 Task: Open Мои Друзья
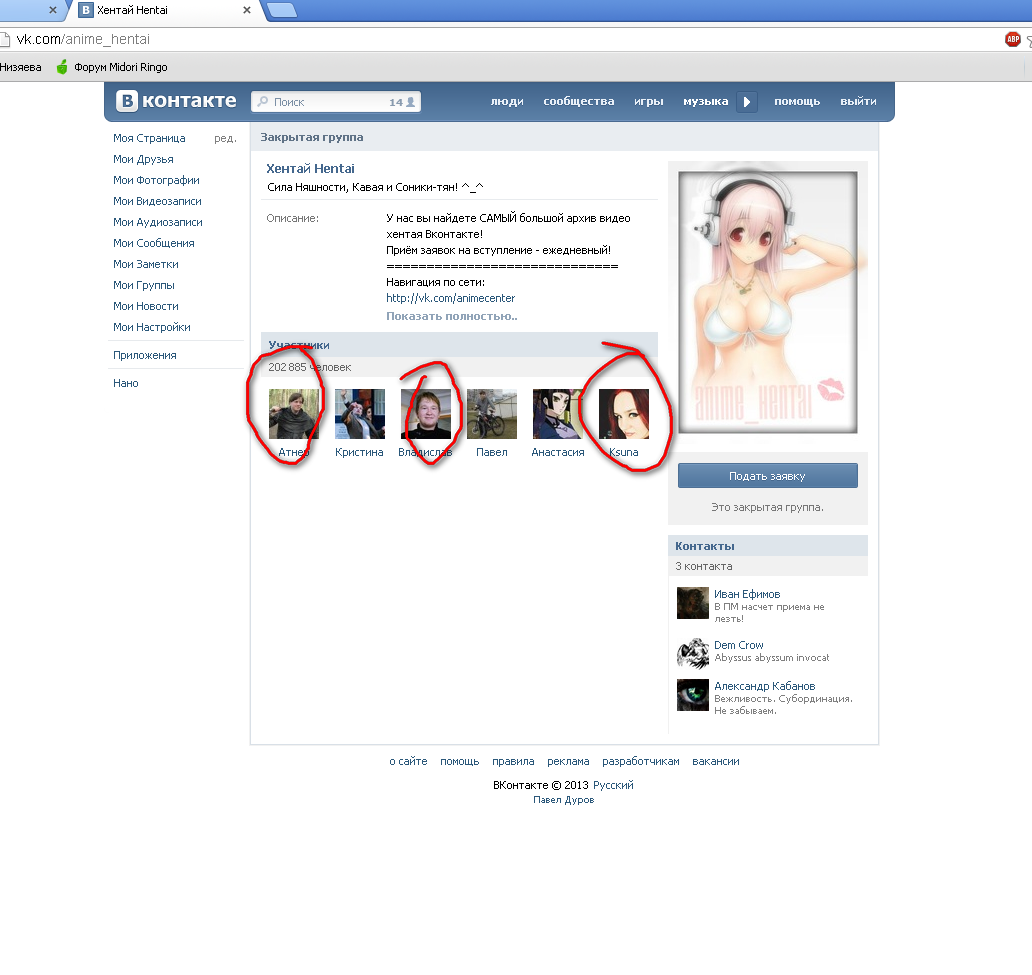[x=143, y=159]
